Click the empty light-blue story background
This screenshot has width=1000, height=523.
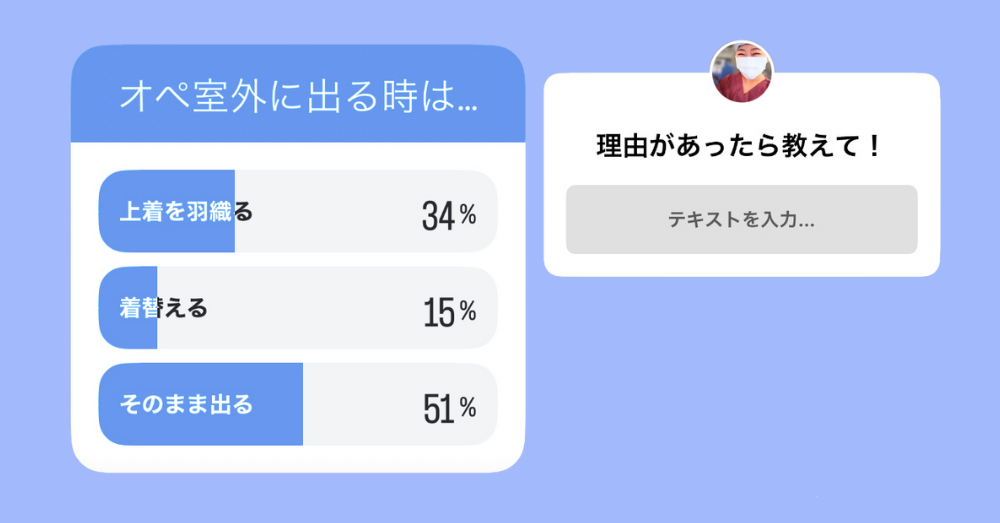tap(765, 395)
